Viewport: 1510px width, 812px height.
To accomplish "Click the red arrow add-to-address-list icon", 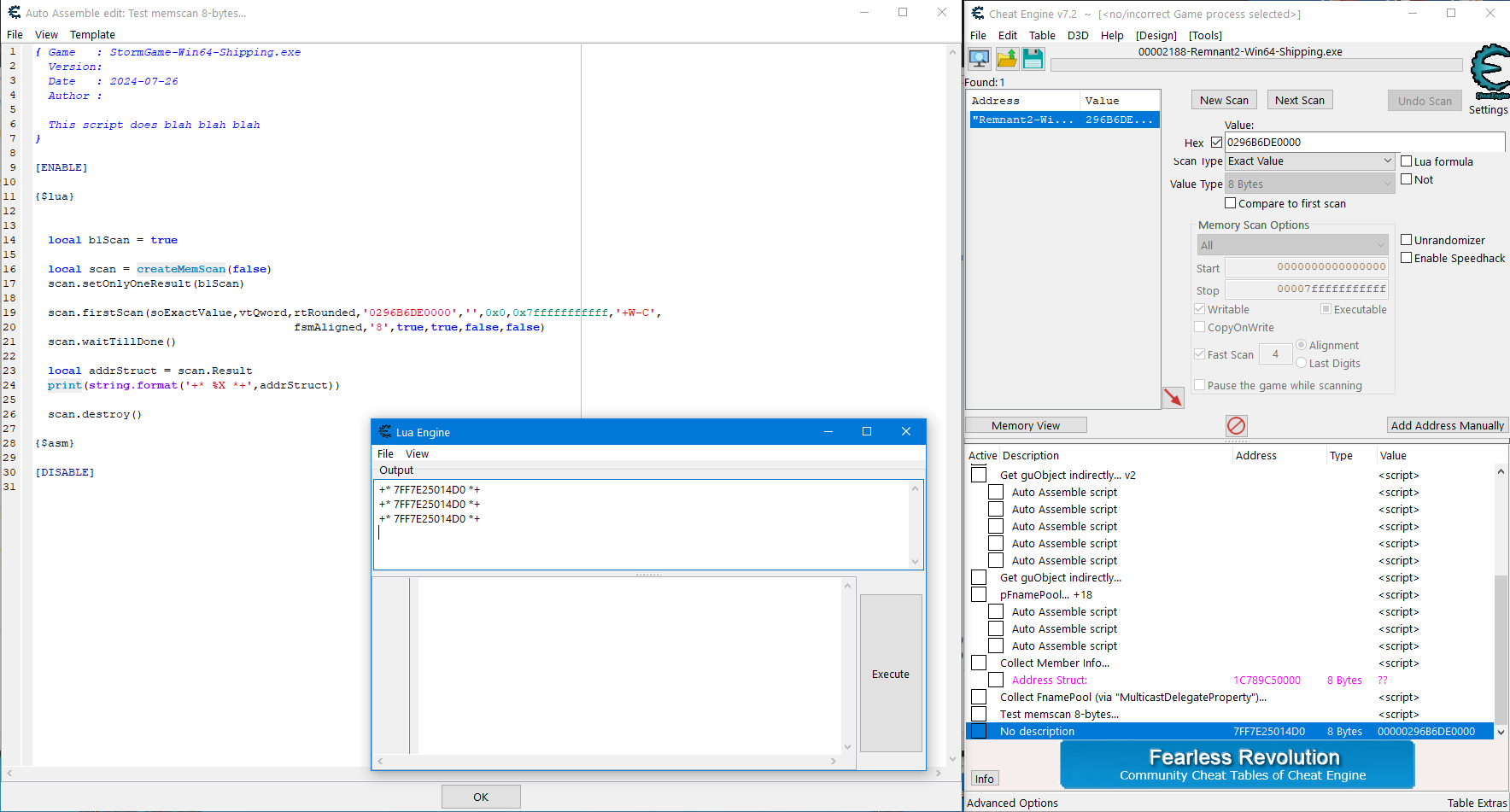I will pos(1173,398).
